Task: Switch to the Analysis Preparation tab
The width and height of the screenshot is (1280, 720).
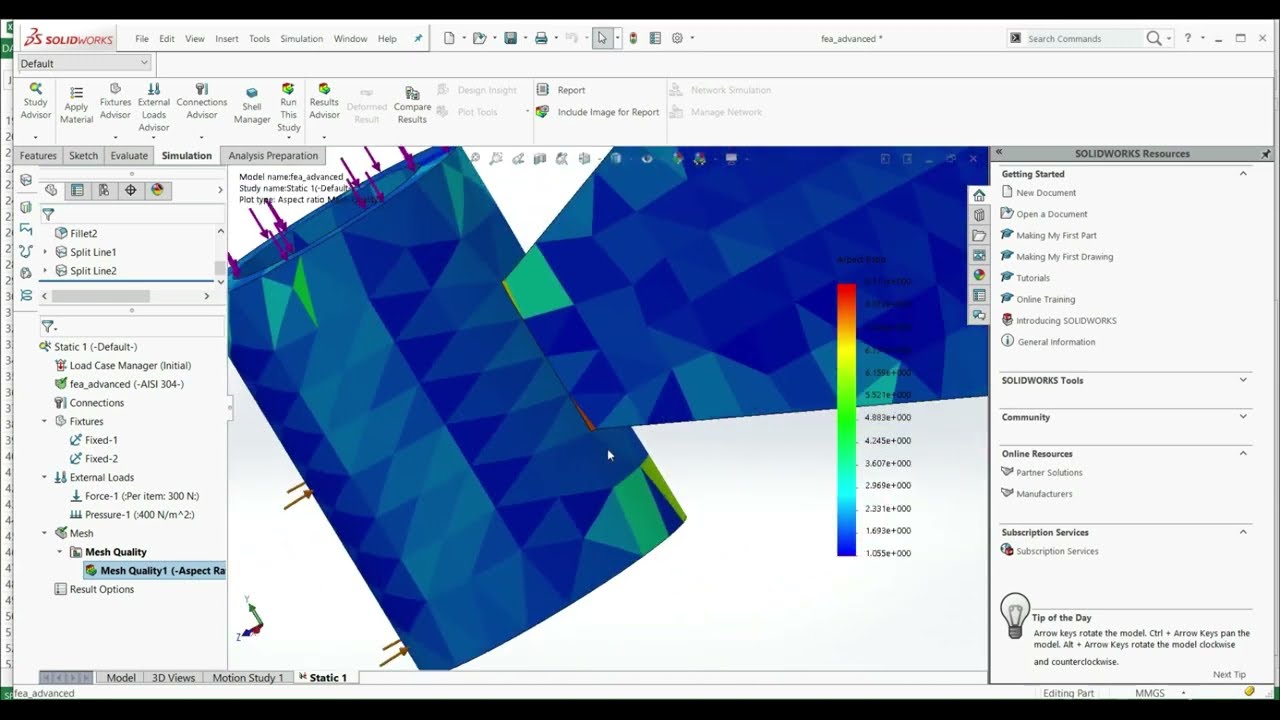Action: pos(273,156)
